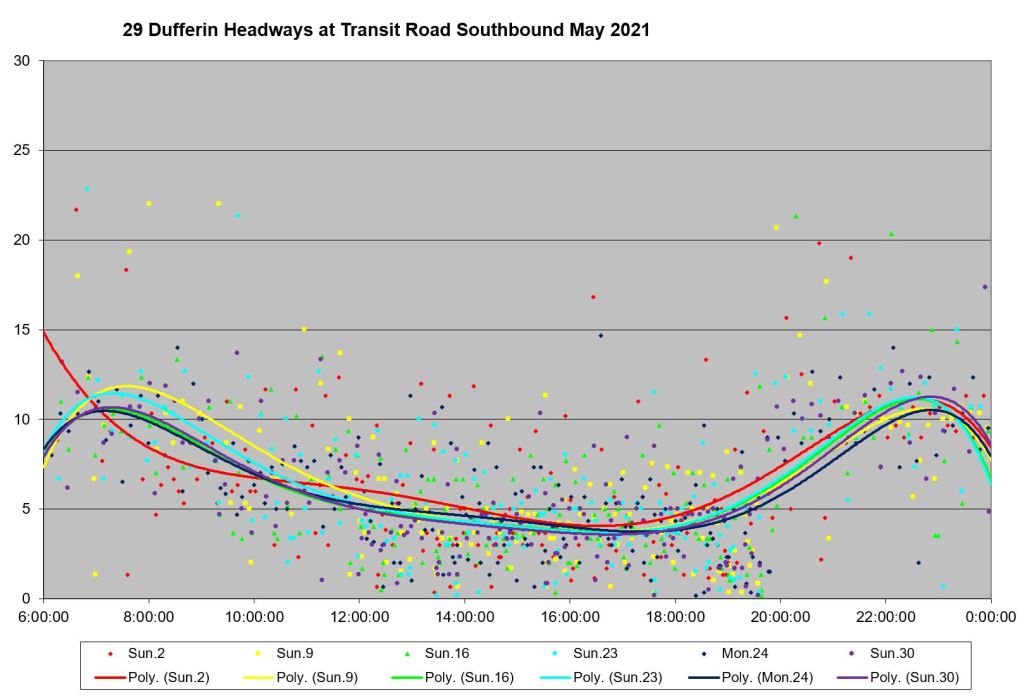Screen dimensions: 1024x696
Task: Select the green Poly. (Sun.16) legend line
Action: pos(407,677)
